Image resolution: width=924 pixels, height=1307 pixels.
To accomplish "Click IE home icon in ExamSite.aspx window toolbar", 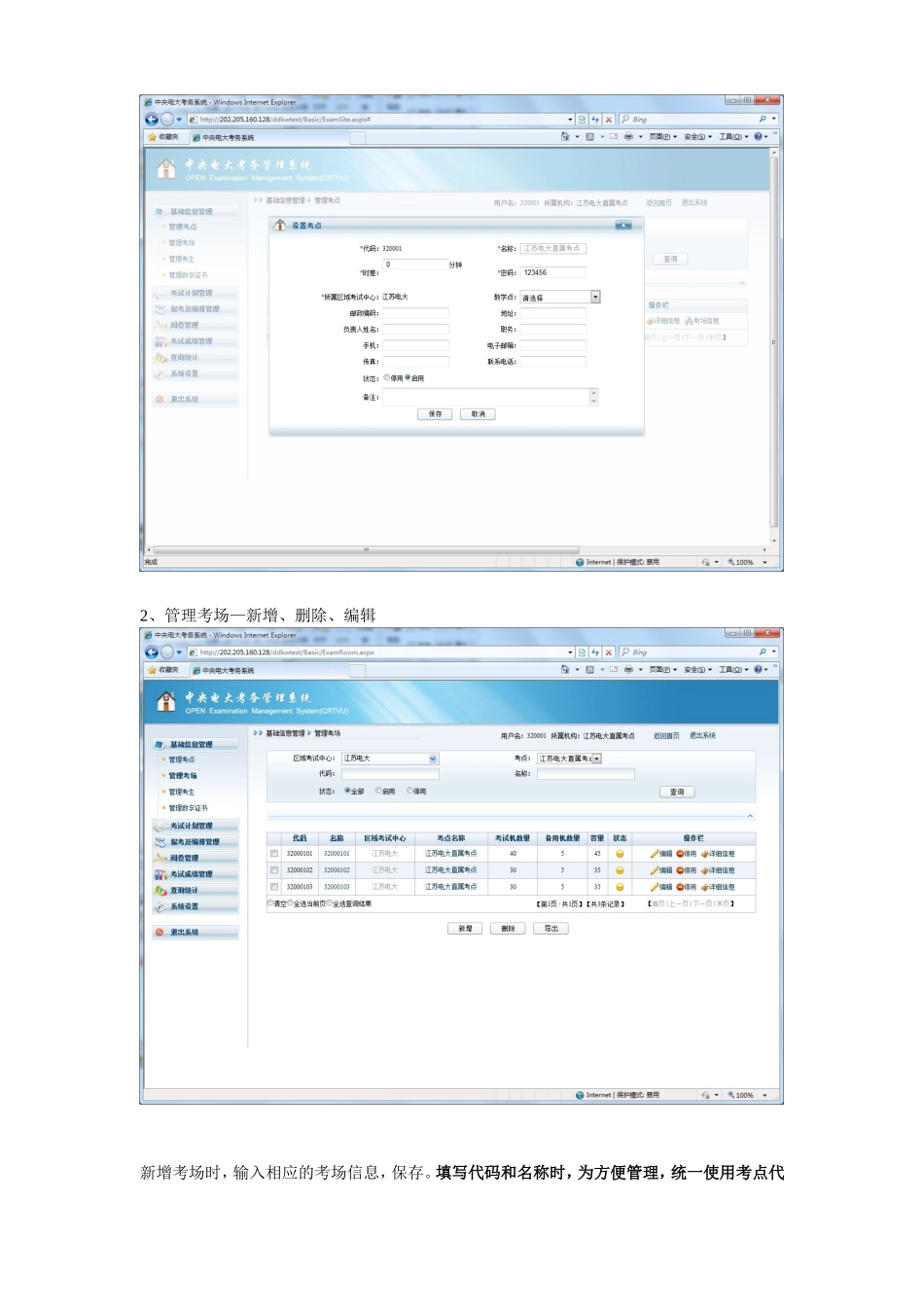I will coord(565,136).
